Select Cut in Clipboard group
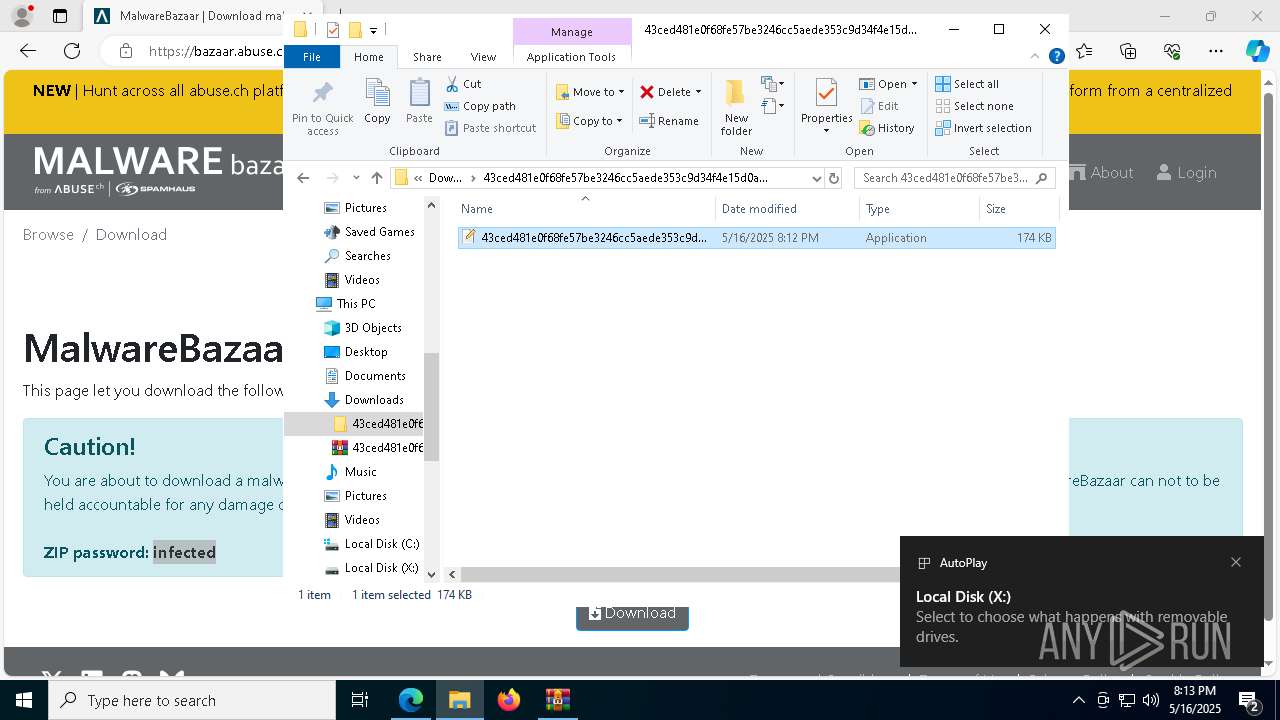 (x=463, y=84)
